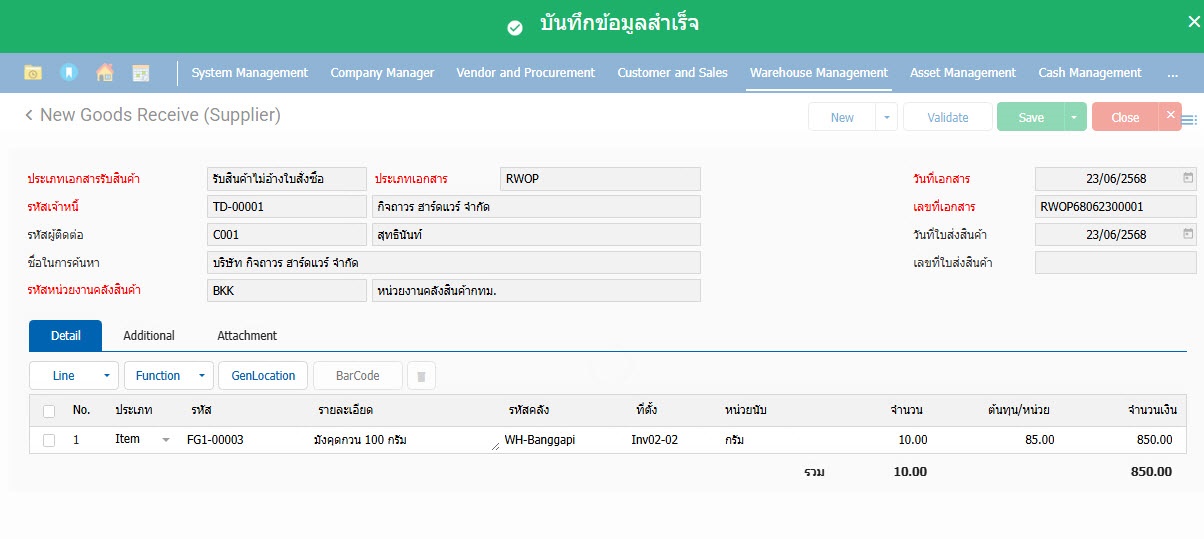Open calendar picker for delivery note date
The width and height of the screenshot is (1204, 539).
pyautogui.click(x=1188, y=235)
